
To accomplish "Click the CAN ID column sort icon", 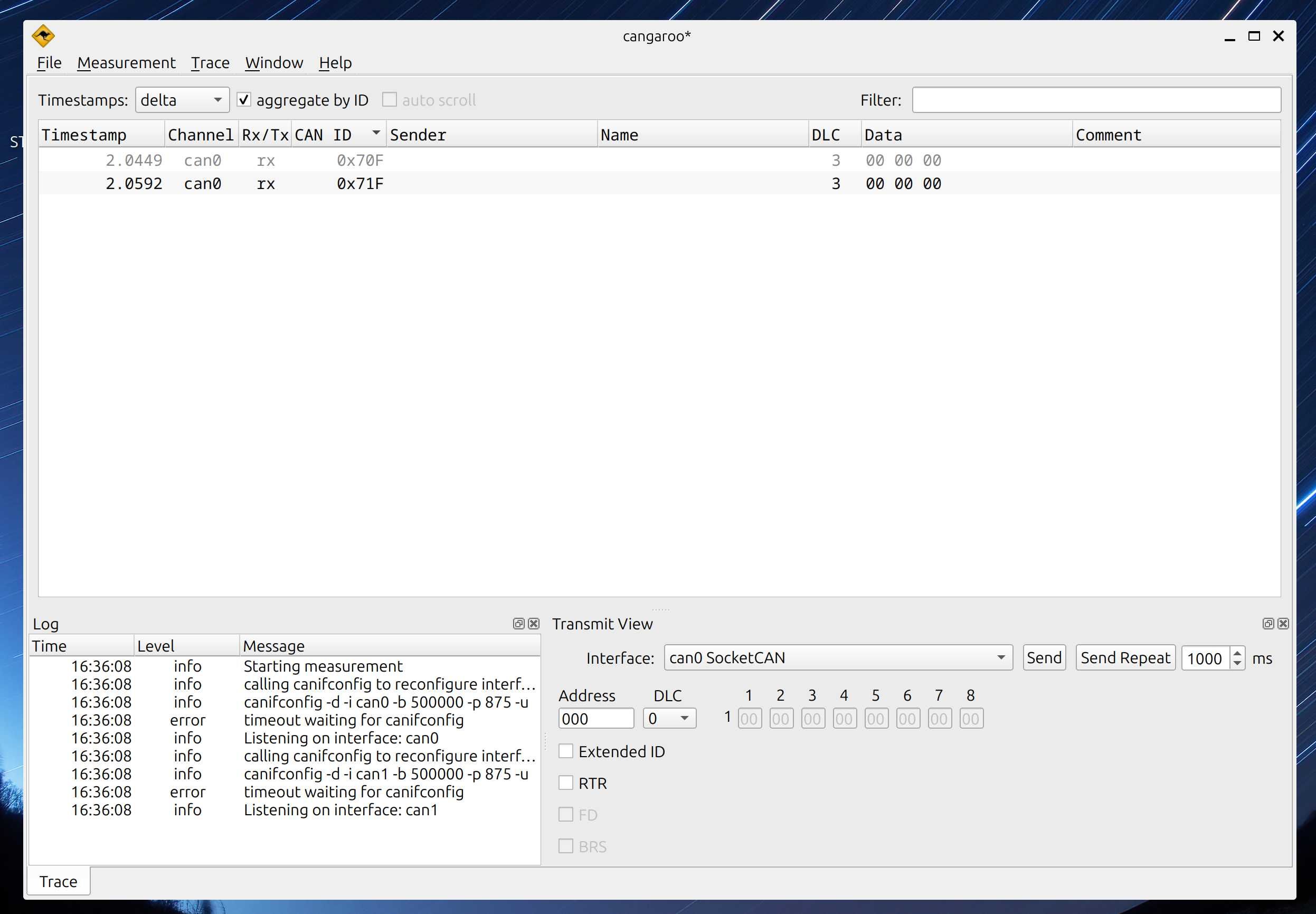I will (375, 133).
